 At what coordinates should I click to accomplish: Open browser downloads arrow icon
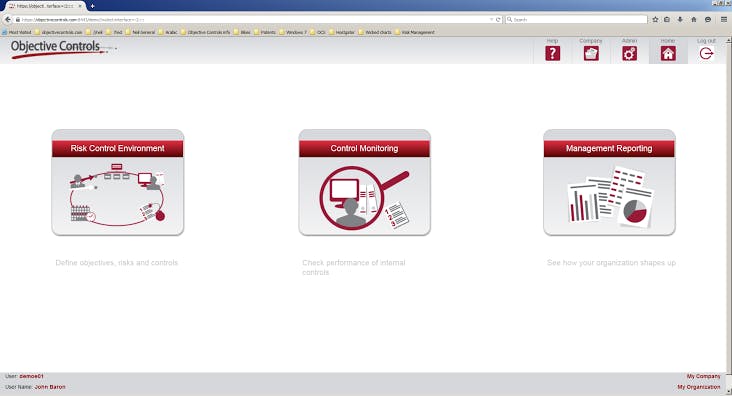click(680, 20)
